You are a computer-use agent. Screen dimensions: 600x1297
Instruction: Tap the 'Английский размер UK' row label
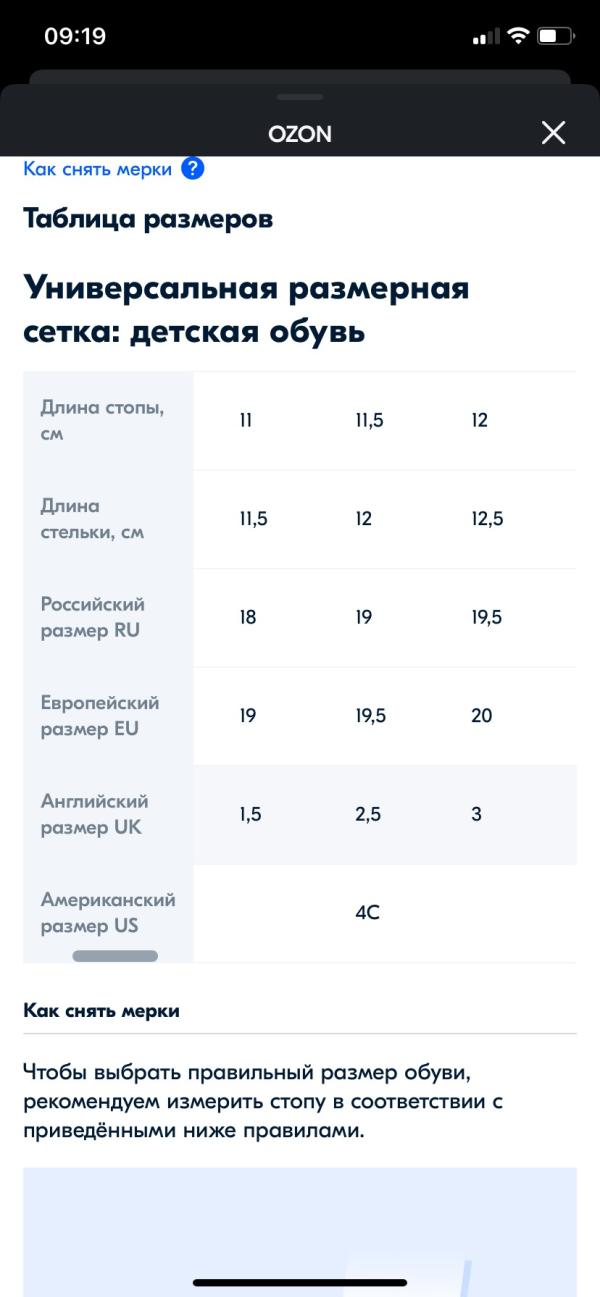point(94,814)
